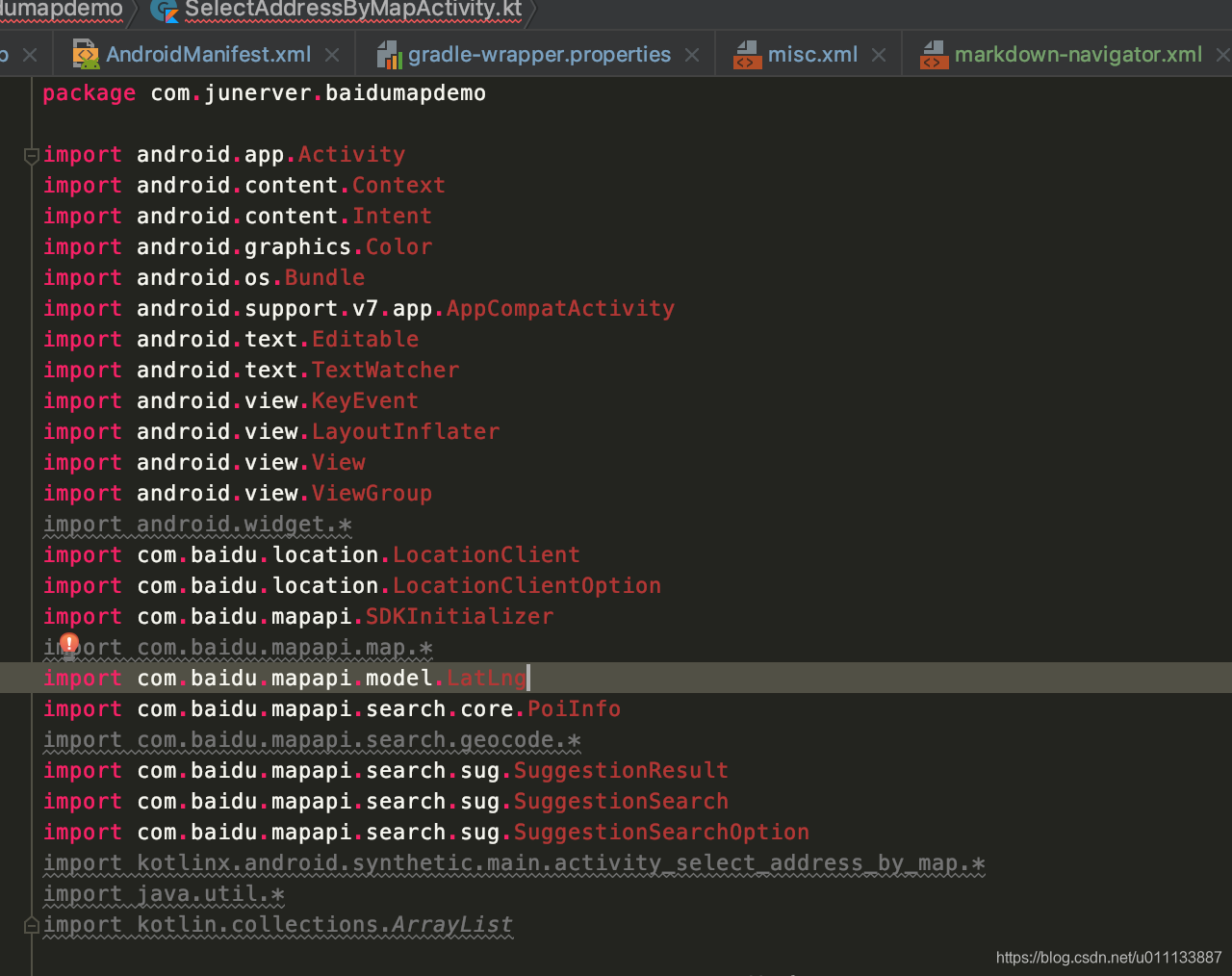Screen dimensions: 1232x976
Task: Click the gradle-wrapper.properties file icon
Action: 389,55
